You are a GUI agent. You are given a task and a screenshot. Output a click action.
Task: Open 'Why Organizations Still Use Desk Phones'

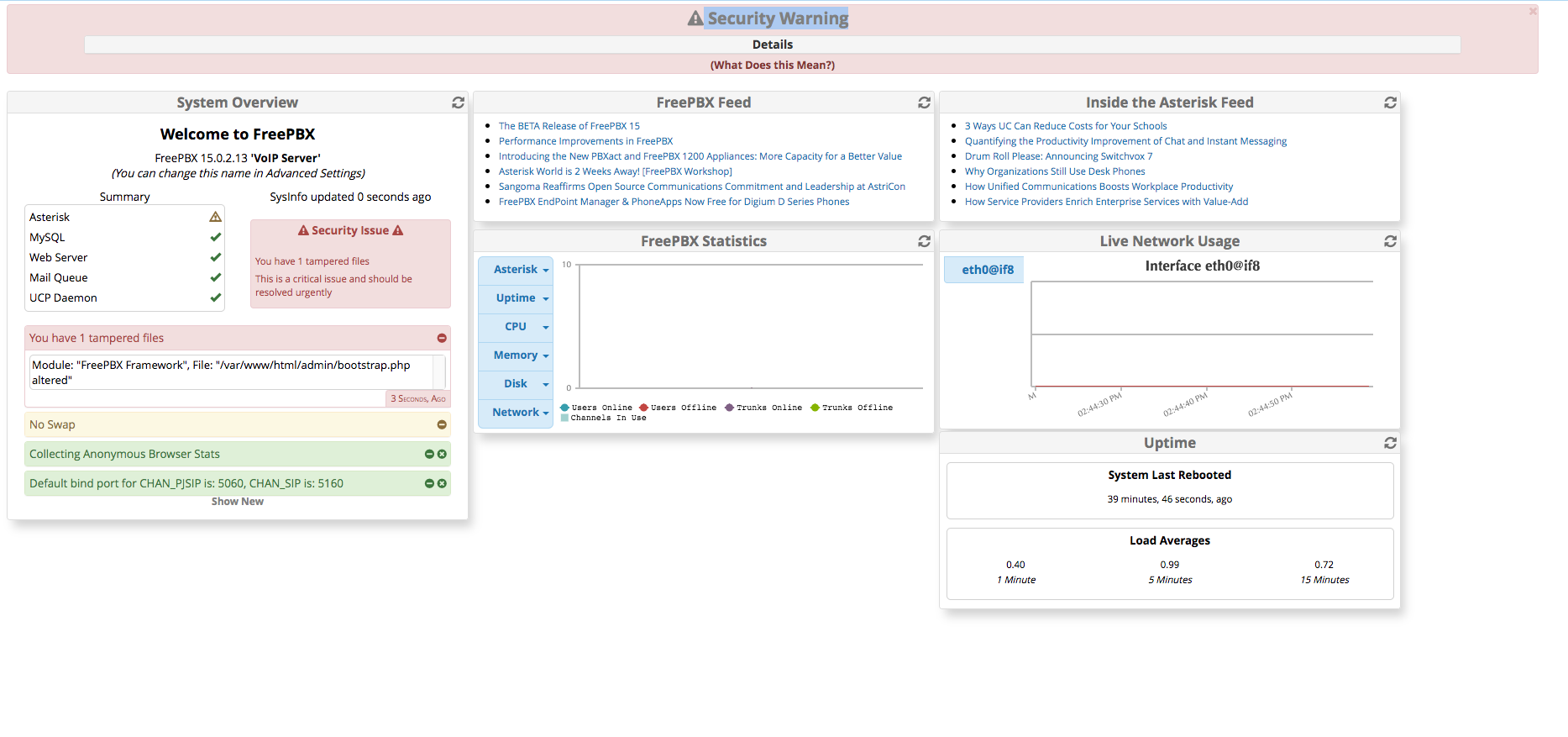click(1055, 171)
